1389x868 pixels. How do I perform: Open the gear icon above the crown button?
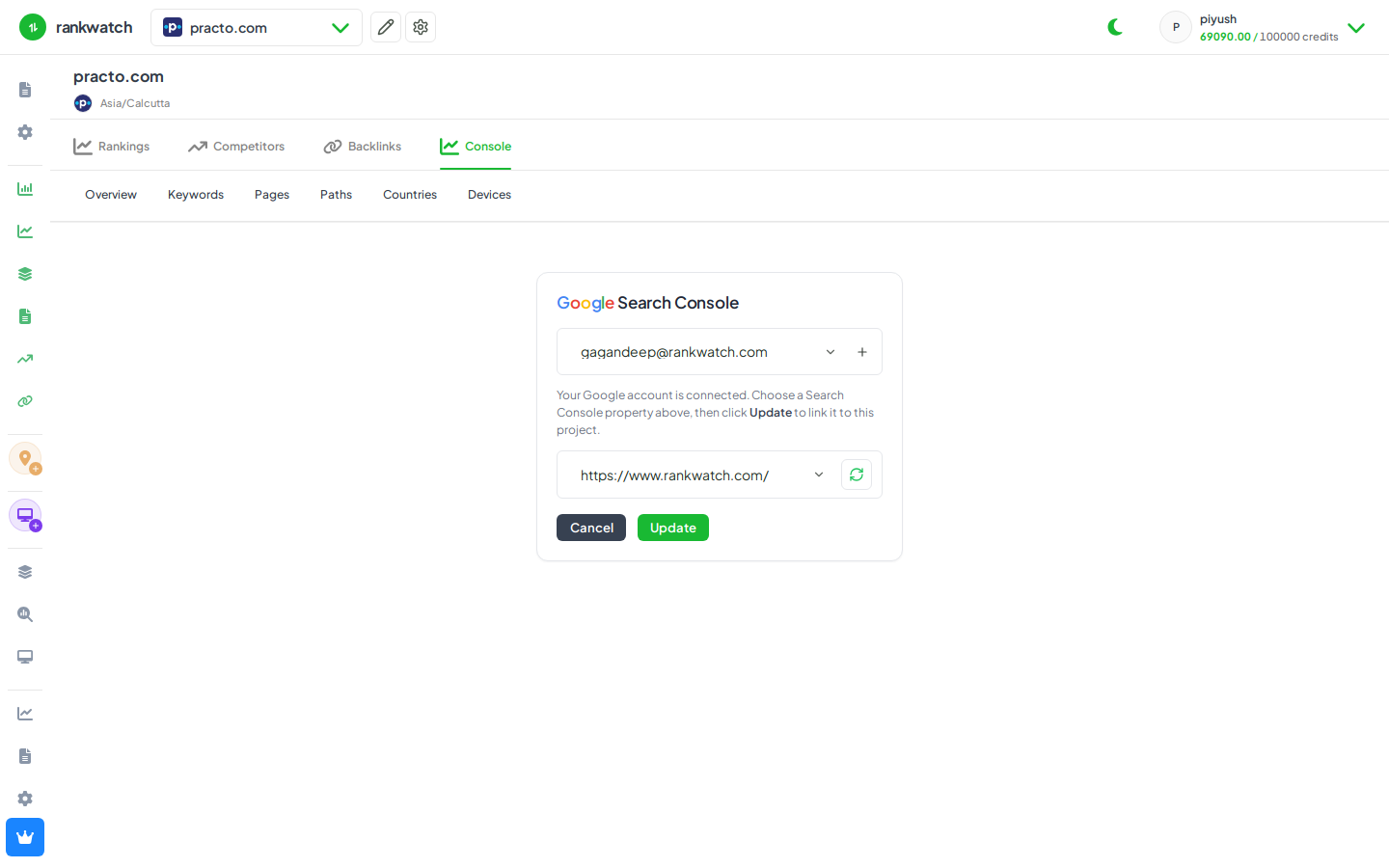[x=25, y=799]
